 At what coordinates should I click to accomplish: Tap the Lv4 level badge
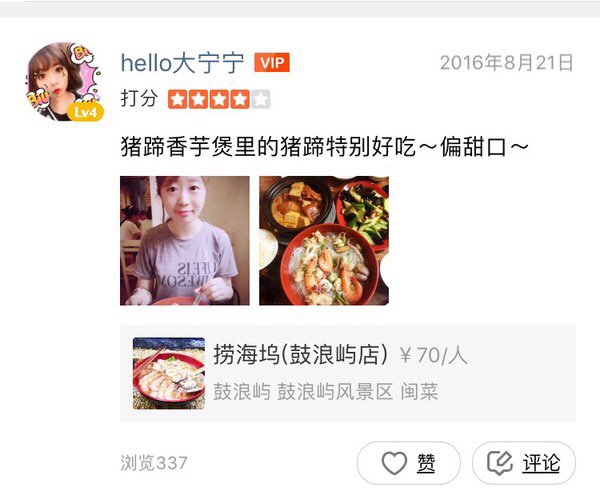pos(85,112)
